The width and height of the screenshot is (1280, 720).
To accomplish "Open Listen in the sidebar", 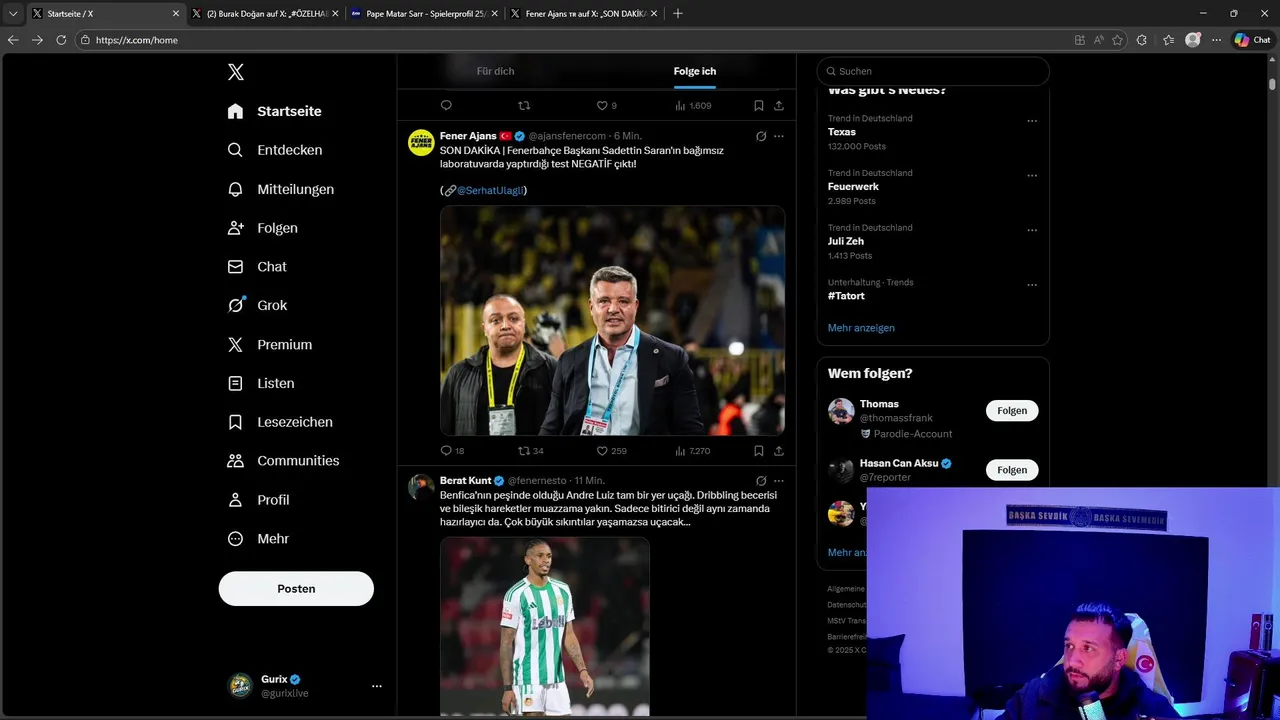I will pyautogui.click(x=261, y=383).
